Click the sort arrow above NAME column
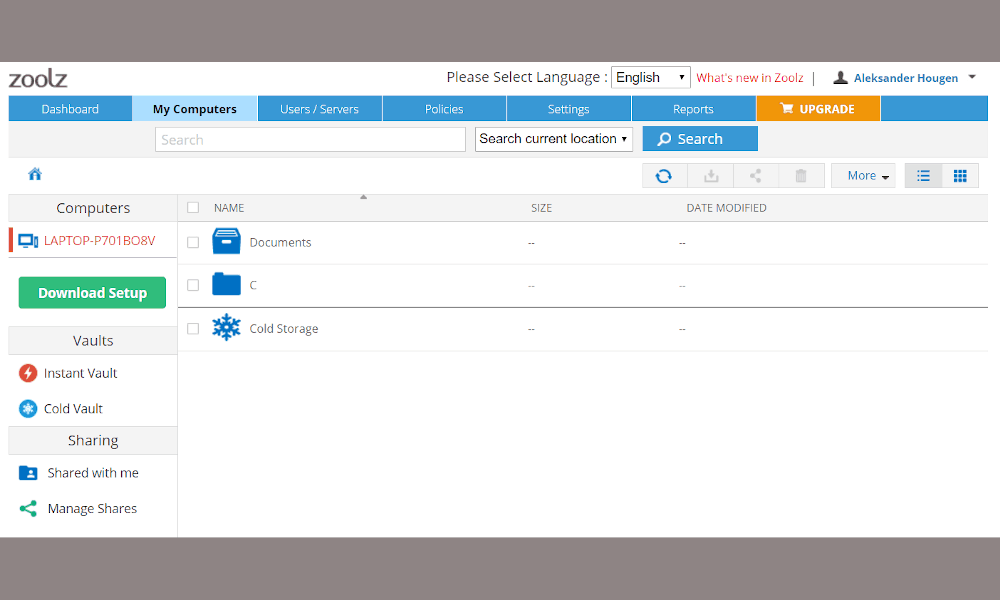Image resolution: width=1000 pixels, height=600 pixels. coord(364,197)
